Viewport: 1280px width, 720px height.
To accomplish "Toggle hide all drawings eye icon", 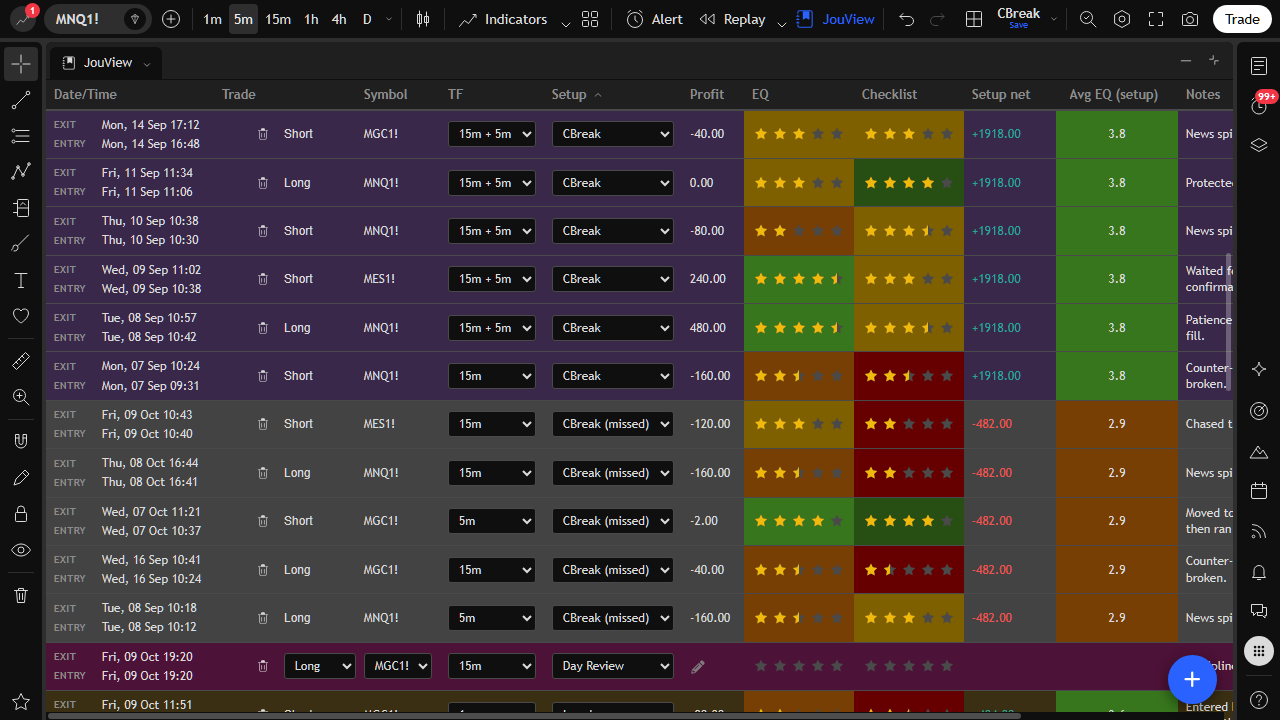I will coord(21,550).
